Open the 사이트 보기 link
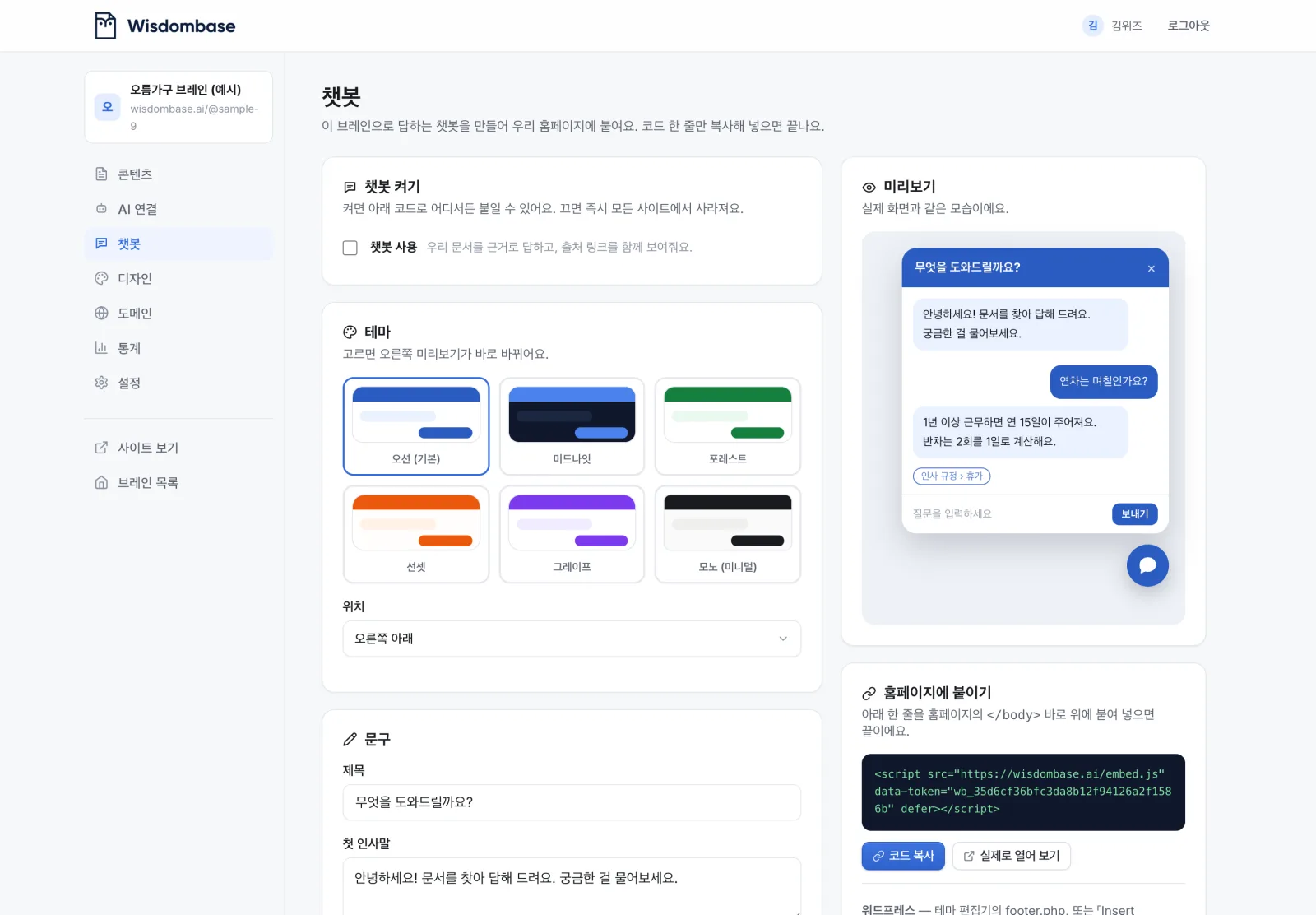This screenshot has height=915, width=1316. pyautogui.click(x=178, y=448)
